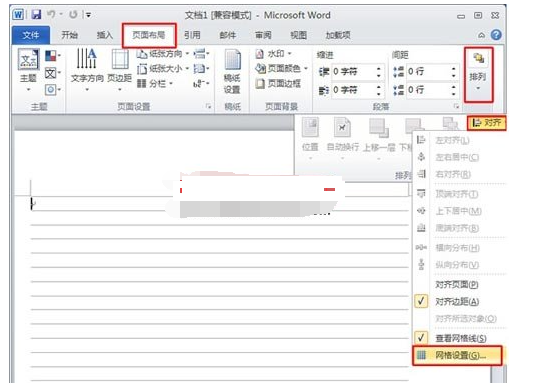The height and width of the screenshot is (383, 542).
Task: Click the Manuscript Paper Settings (稿纸设置) icon
Action: tap(232, 72)
